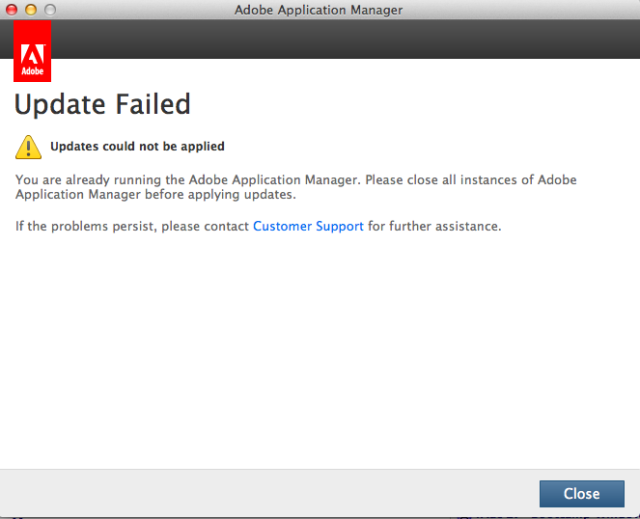Viewport: 640px width, 519px height.
Task: Open the Customer Support link
Action: click(x=308, y=227)
